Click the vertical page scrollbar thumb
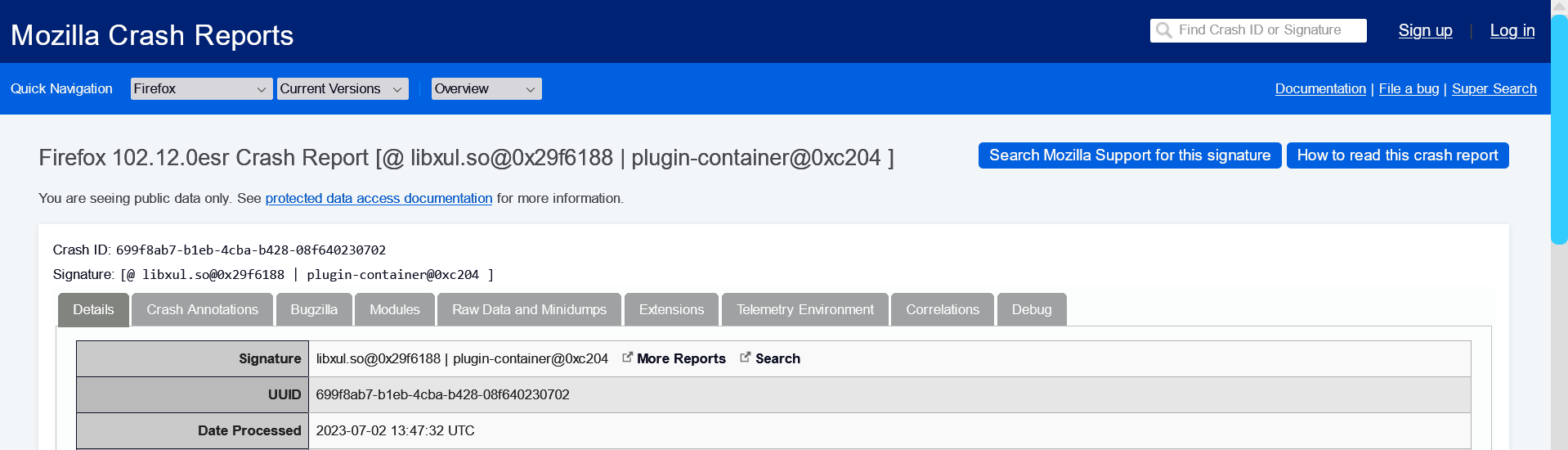 (1559, 131)
